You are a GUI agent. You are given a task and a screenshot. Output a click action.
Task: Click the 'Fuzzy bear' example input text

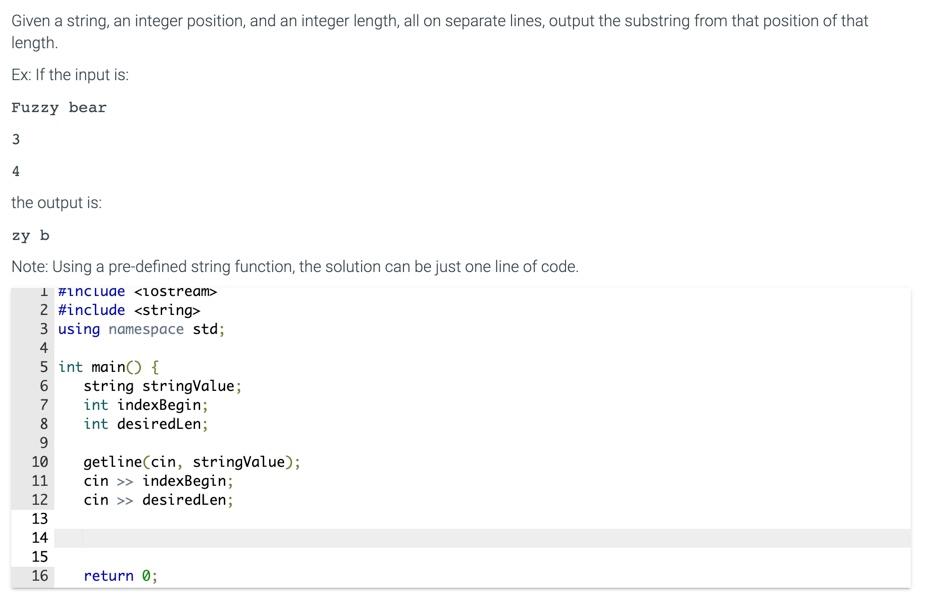click(x=59, y=108)
